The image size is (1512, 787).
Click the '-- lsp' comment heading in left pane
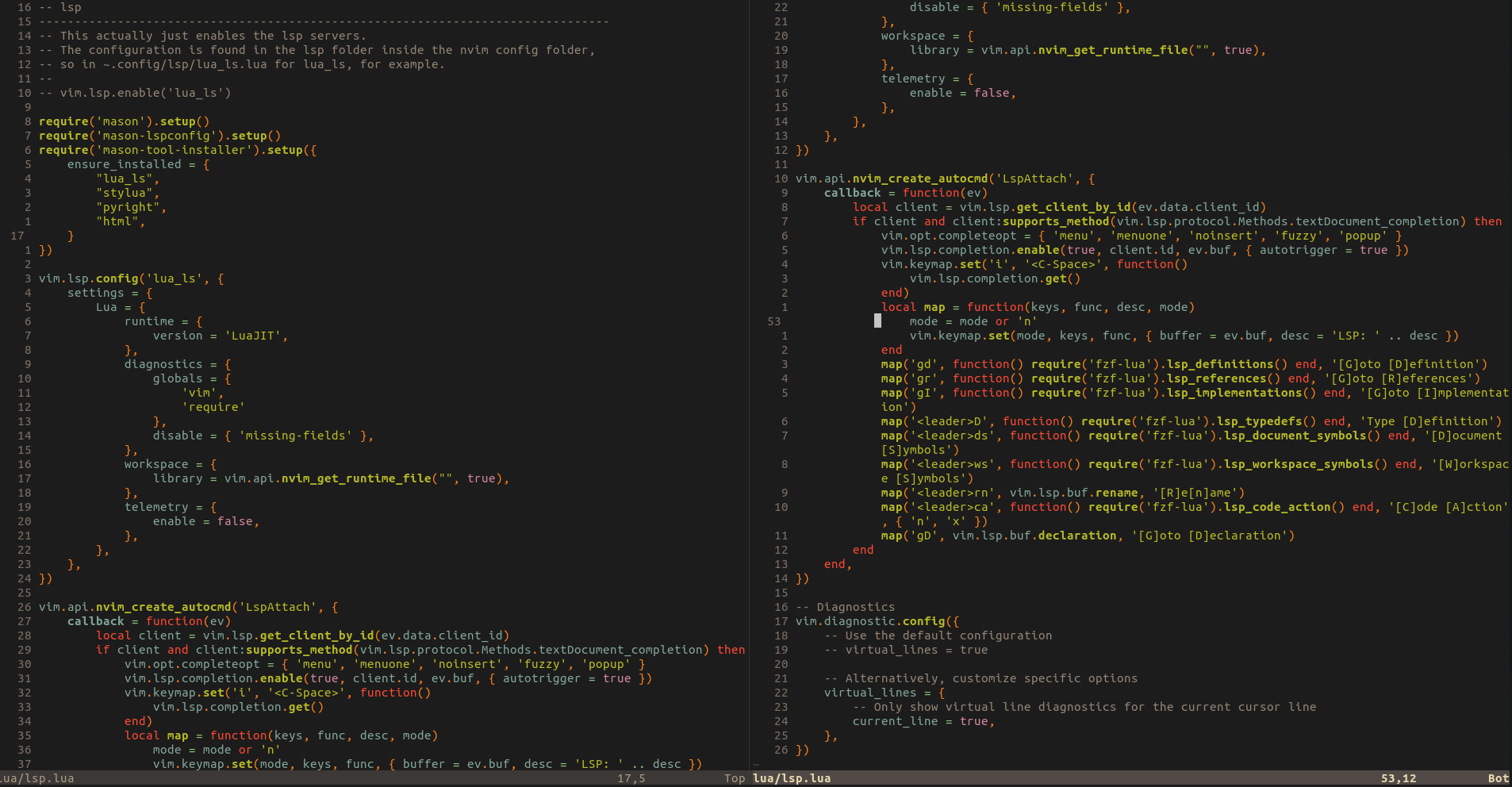pos(60,7)
